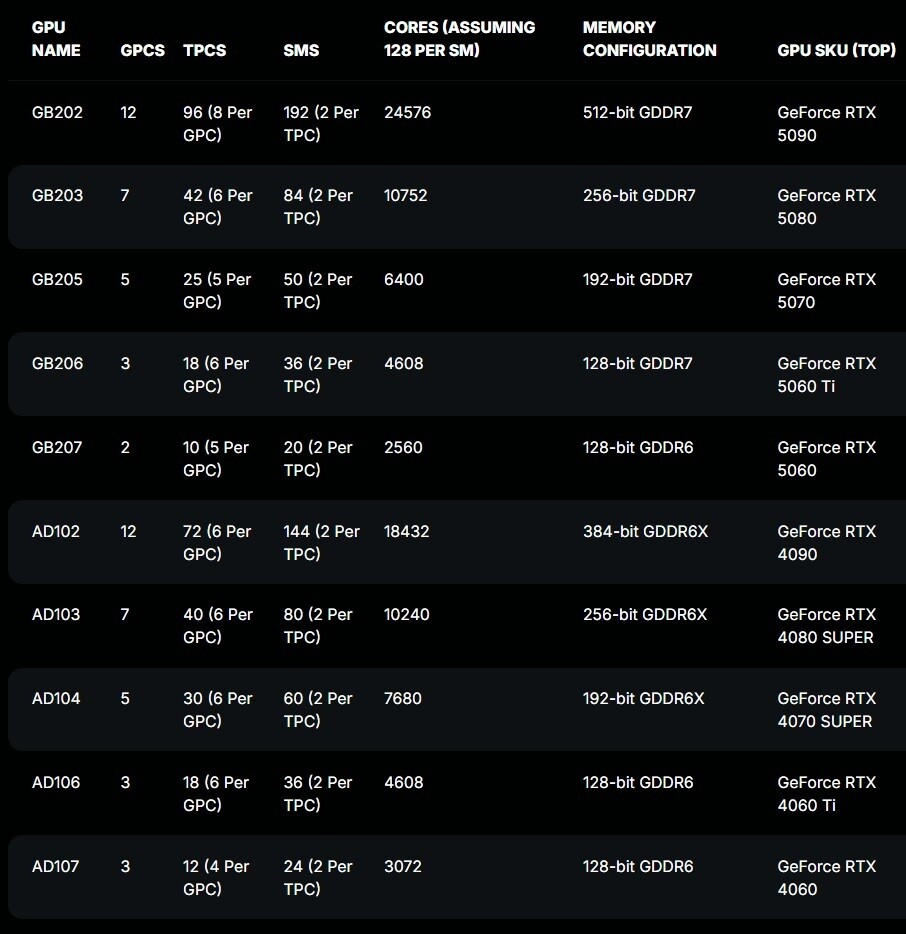Select the GeForce RTX 5060 Ti cell
This screenshot has width=906, height=934.
(x=826, y=375)
